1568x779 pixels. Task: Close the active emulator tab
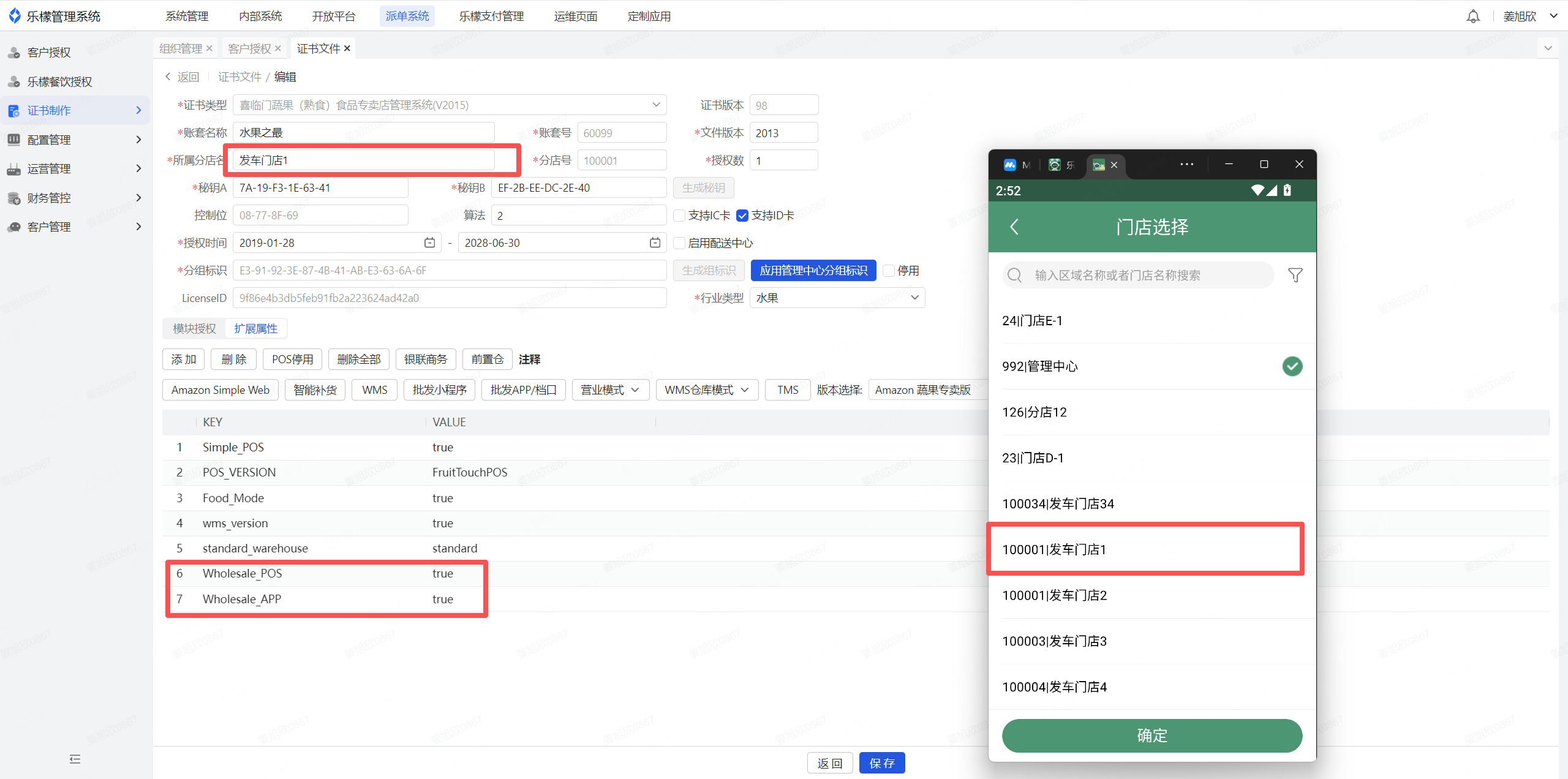tap(1114, 165)
